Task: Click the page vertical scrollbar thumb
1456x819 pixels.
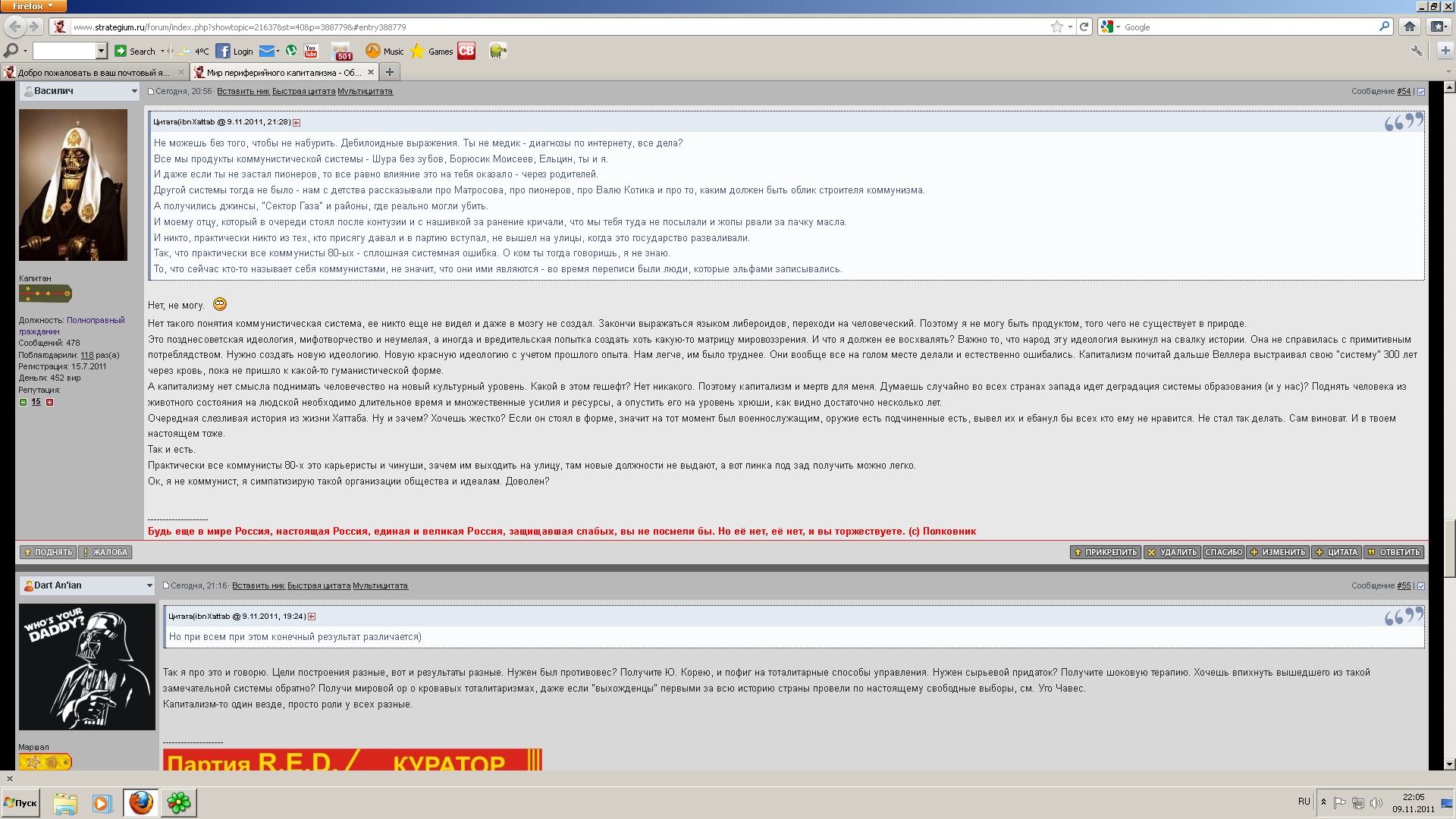Action: (1450, 548)
